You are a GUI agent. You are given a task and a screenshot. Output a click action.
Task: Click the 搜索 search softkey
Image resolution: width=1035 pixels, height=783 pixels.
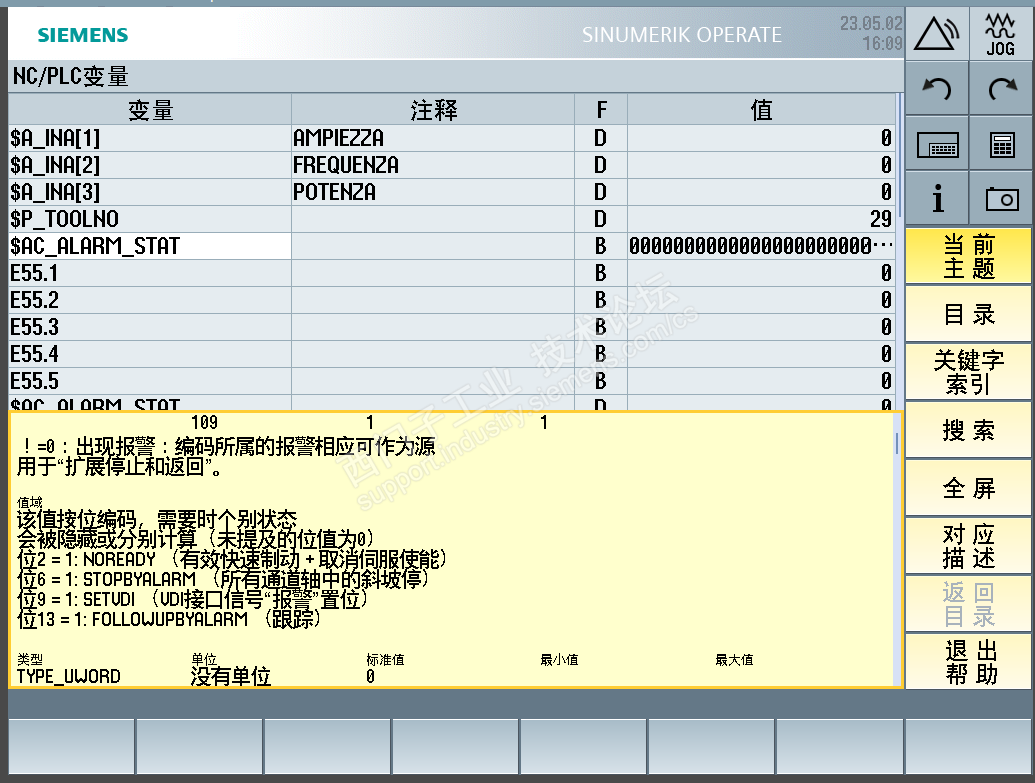[x=968, y=430]
